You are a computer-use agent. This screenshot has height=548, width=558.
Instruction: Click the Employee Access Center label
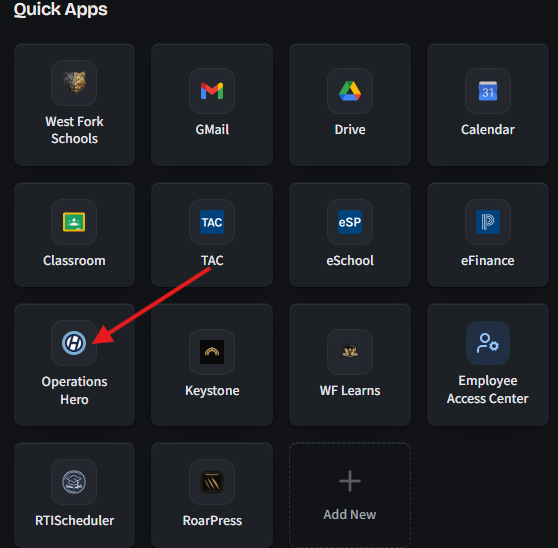[x=488, y=390]
